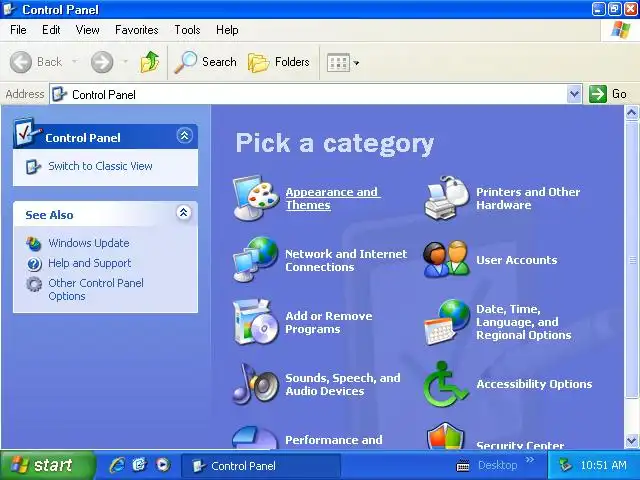Viewport: 640px width, 480px height.
Task: Click the Desktop toolbar label
Action: click(498, 465)
